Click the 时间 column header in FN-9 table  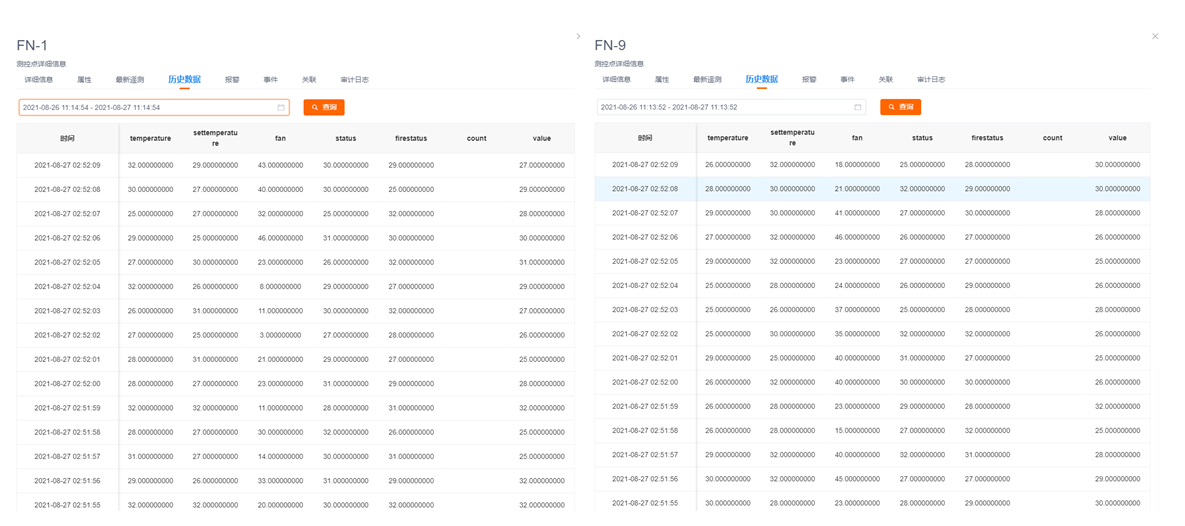click(645, 138)
